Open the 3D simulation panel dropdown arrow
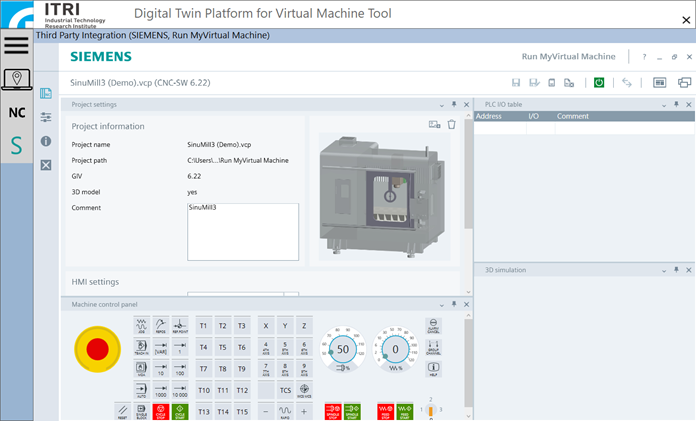696x421 pixels. (664, 270)
